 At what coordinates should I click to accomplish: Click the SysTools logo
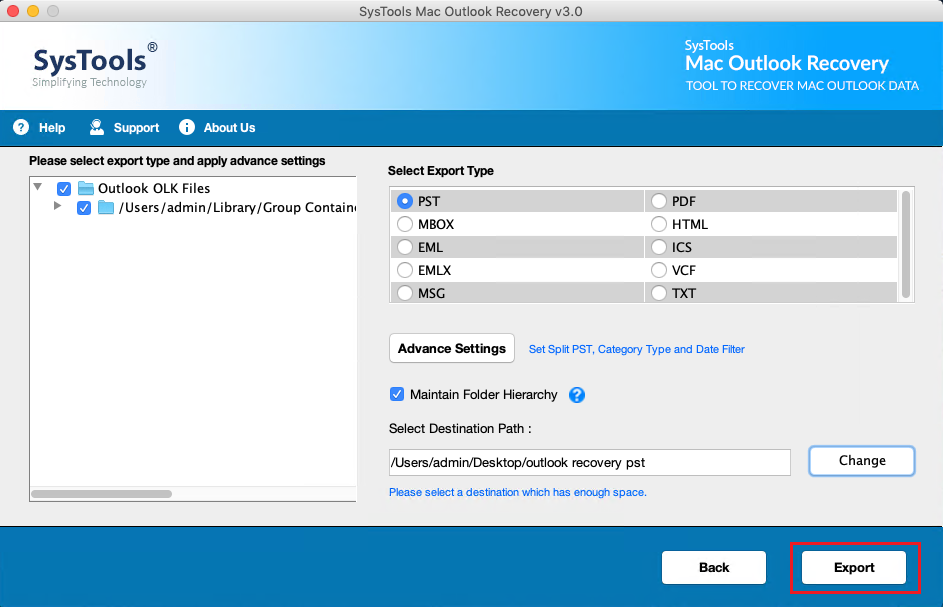tap(94, 64)
